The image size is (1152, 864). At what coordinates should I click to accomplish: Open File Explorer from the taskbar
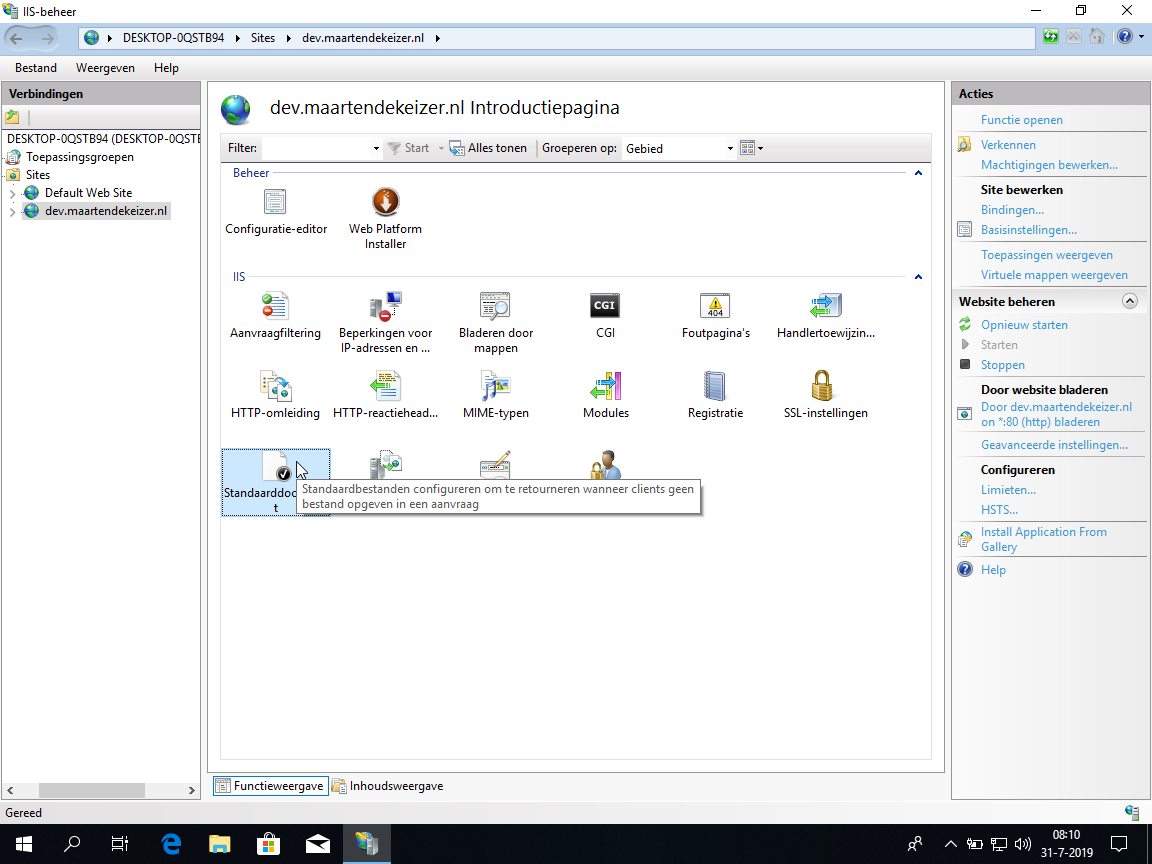(x=220, y=843)
